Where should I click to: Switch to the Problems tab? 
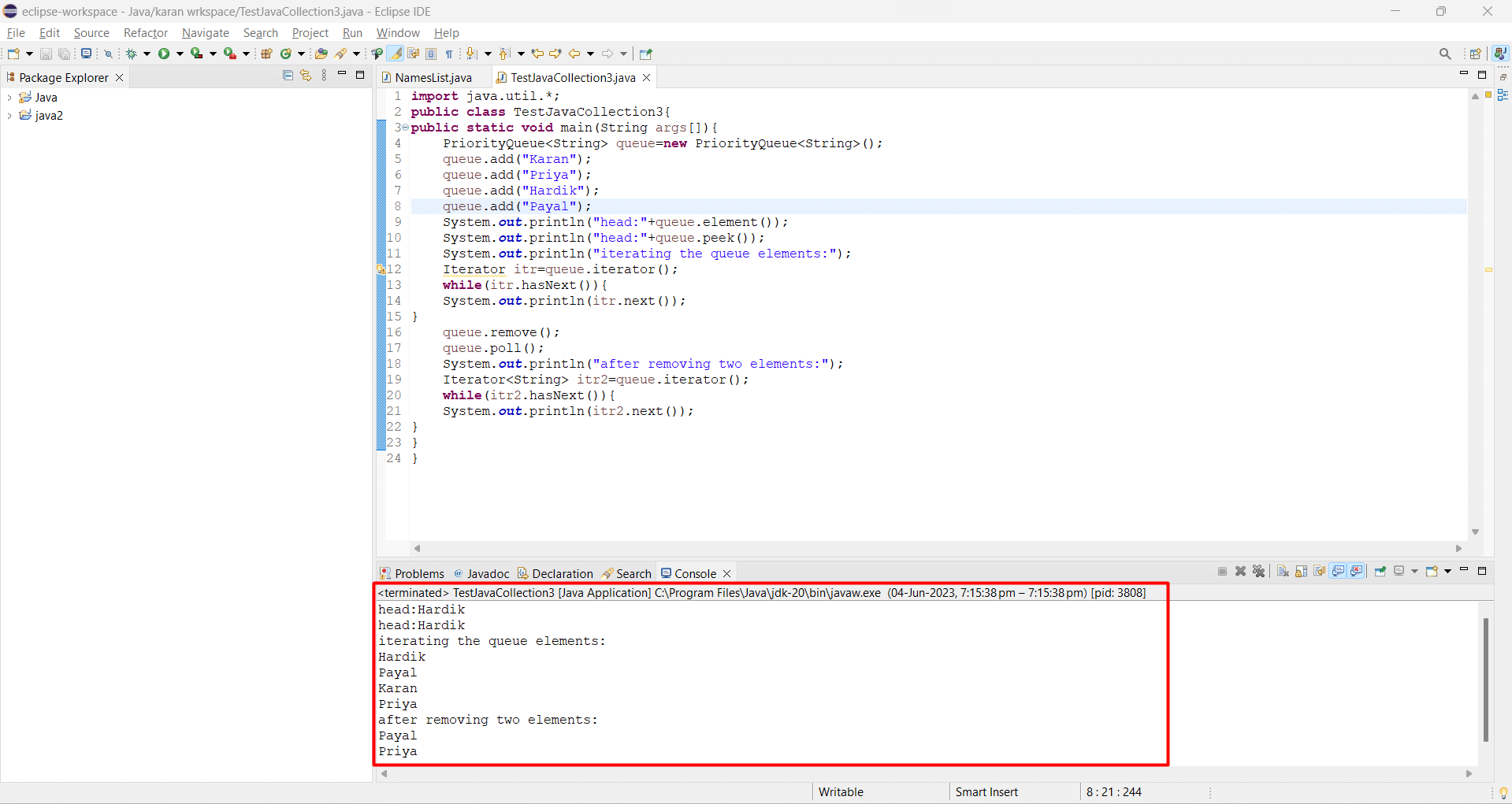coord(412,573)
